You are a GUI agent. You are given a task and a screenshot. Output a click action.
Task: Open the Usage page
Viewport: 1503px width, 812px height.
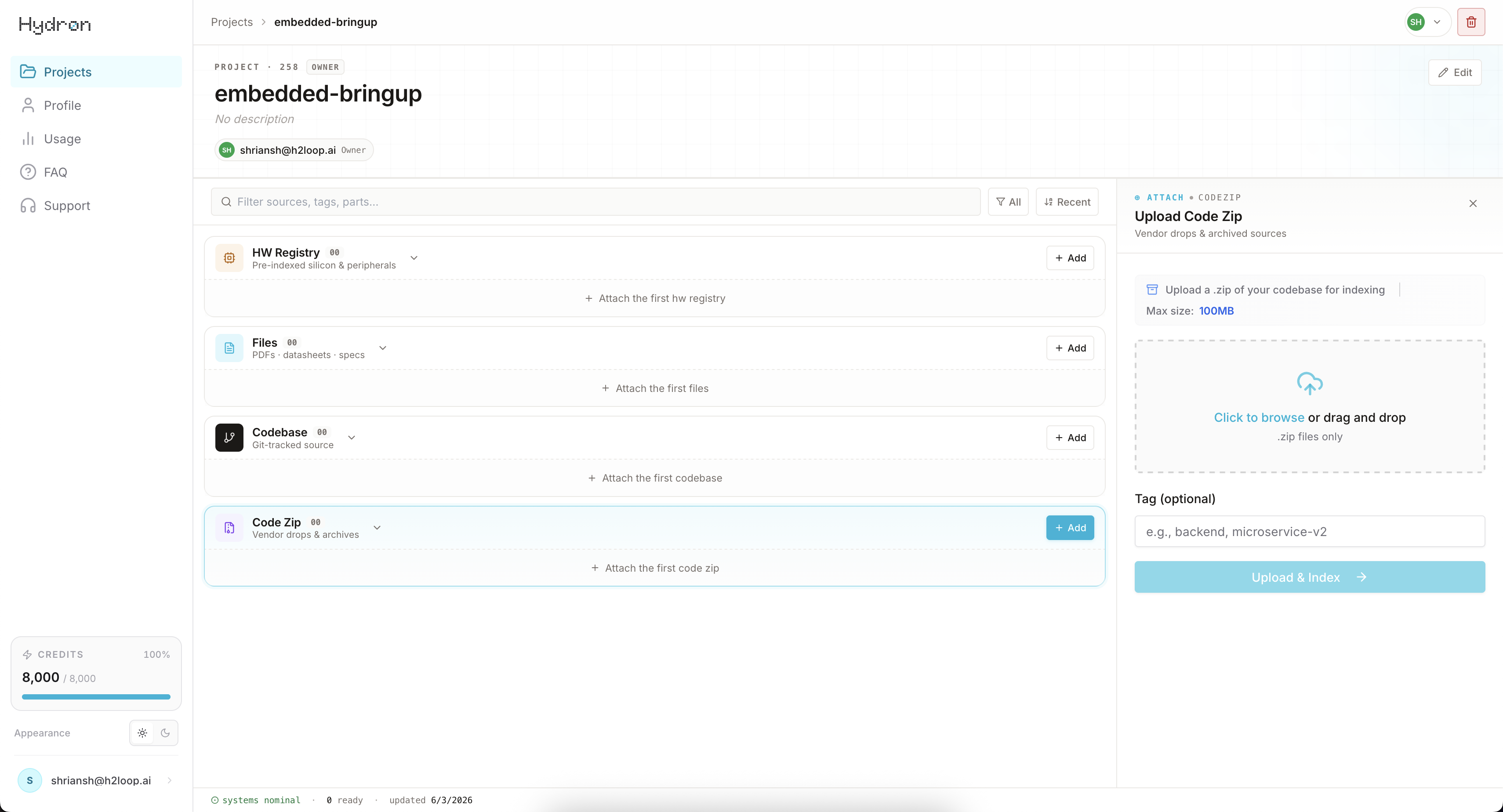click(96, 138)
